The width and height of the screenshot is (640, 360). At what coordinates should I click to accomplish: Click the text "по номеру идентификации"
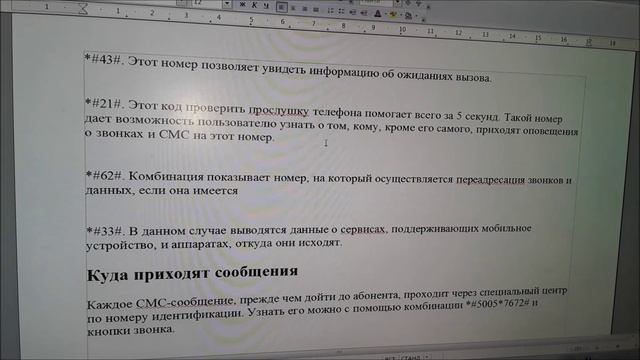[x=165, y=316]
